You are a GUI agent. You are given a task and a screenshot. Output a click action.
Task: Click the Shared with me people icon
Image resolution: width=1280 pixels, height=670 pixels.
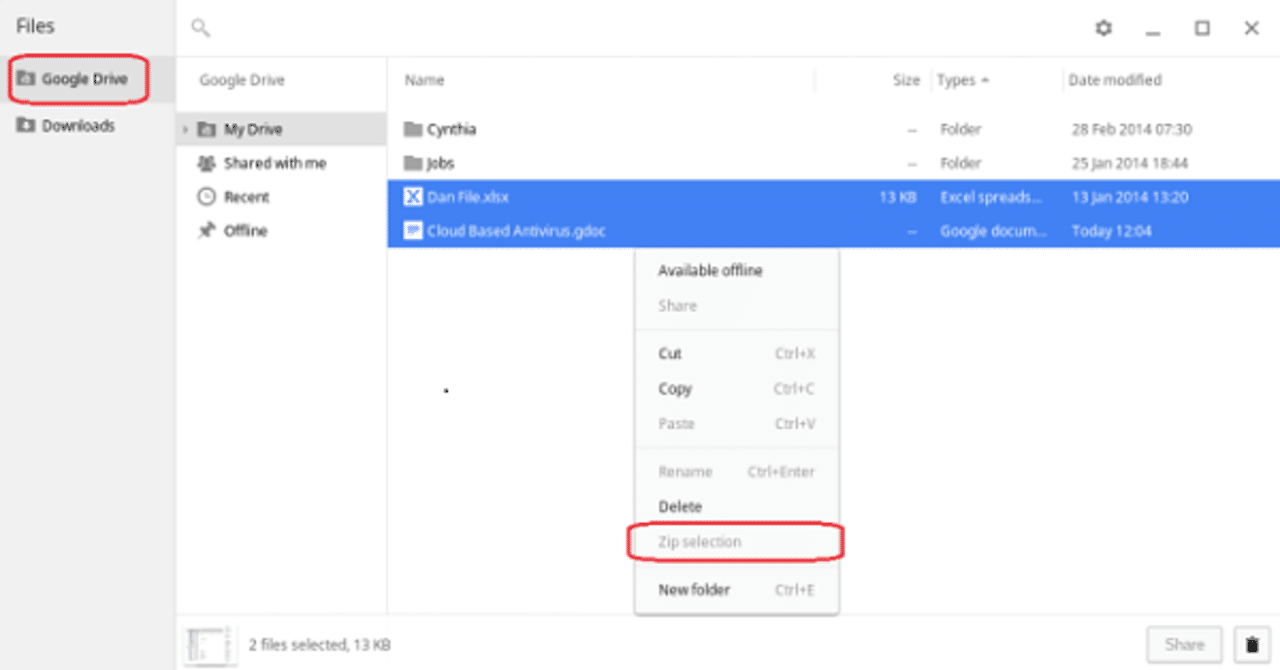(207, 163)
